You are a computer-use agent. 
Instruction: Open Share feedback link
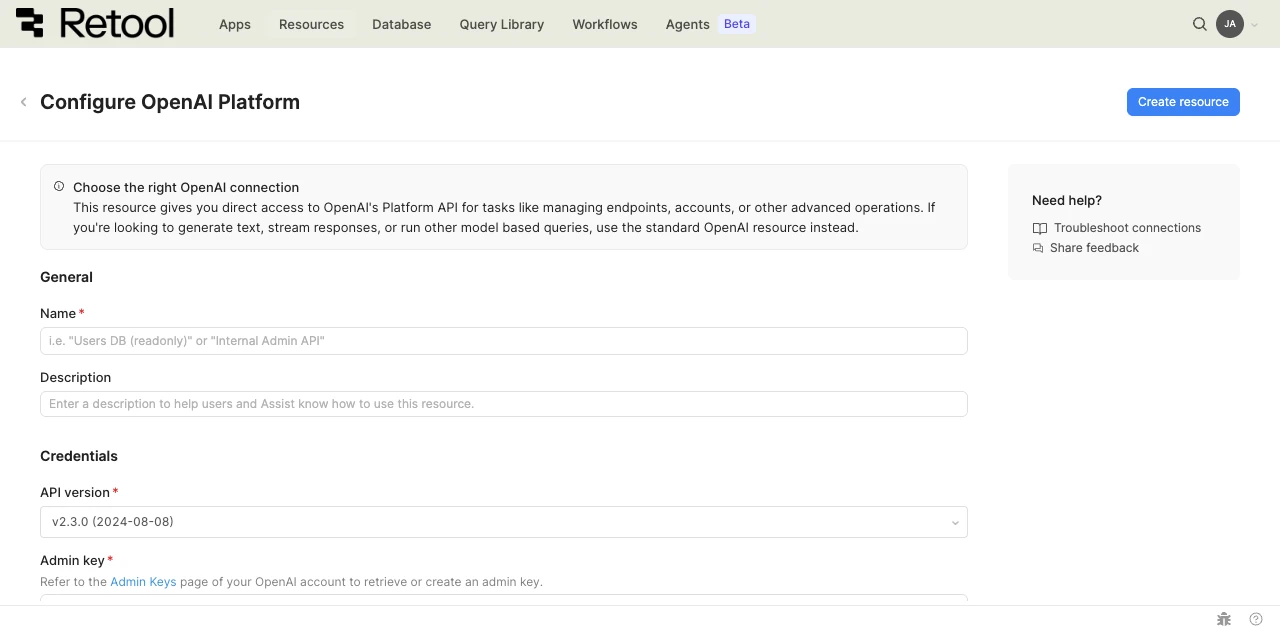click(x=1094, y=248)
